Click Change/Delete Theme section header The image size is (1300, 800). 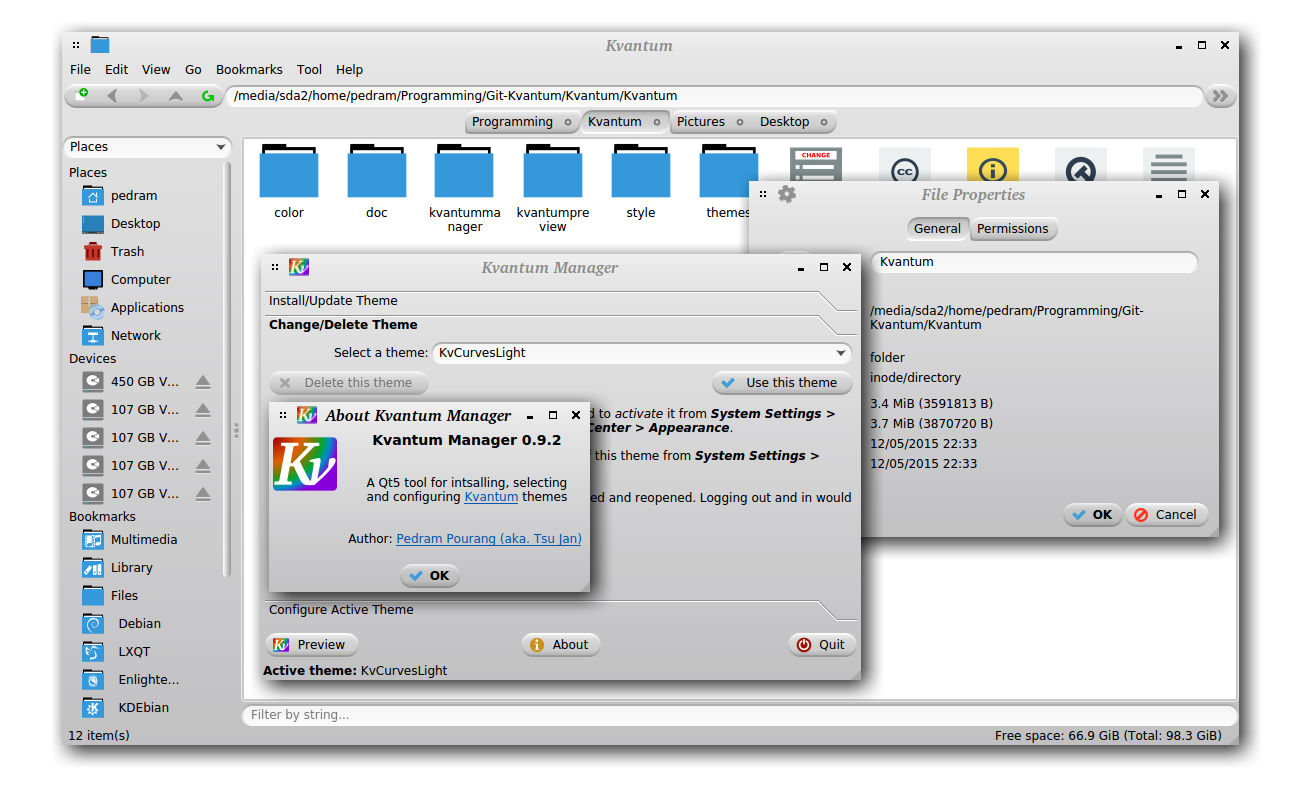pos(559,324)
